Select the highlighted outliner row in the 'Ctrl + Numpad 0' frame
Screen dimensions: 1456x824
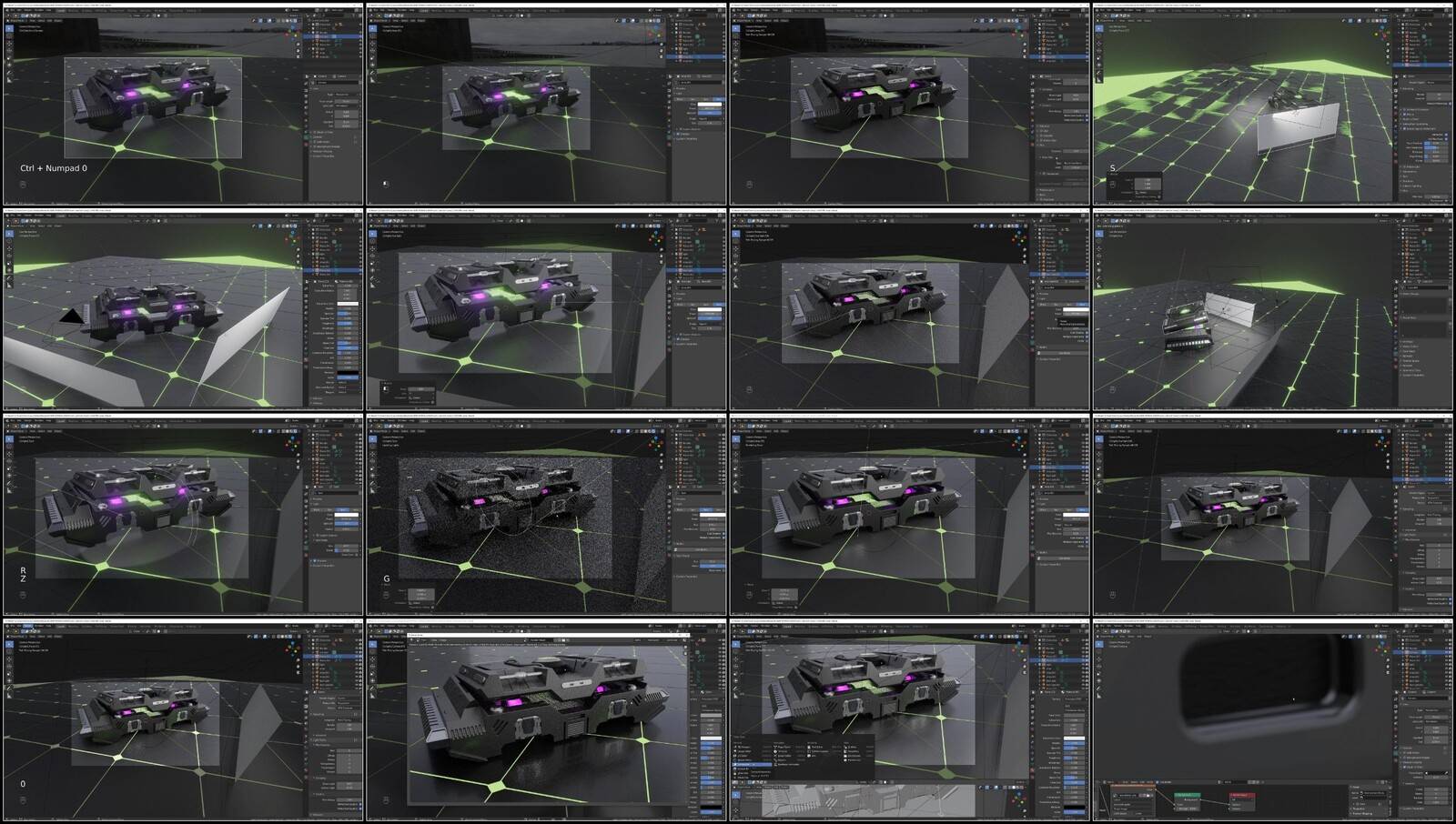334,36
